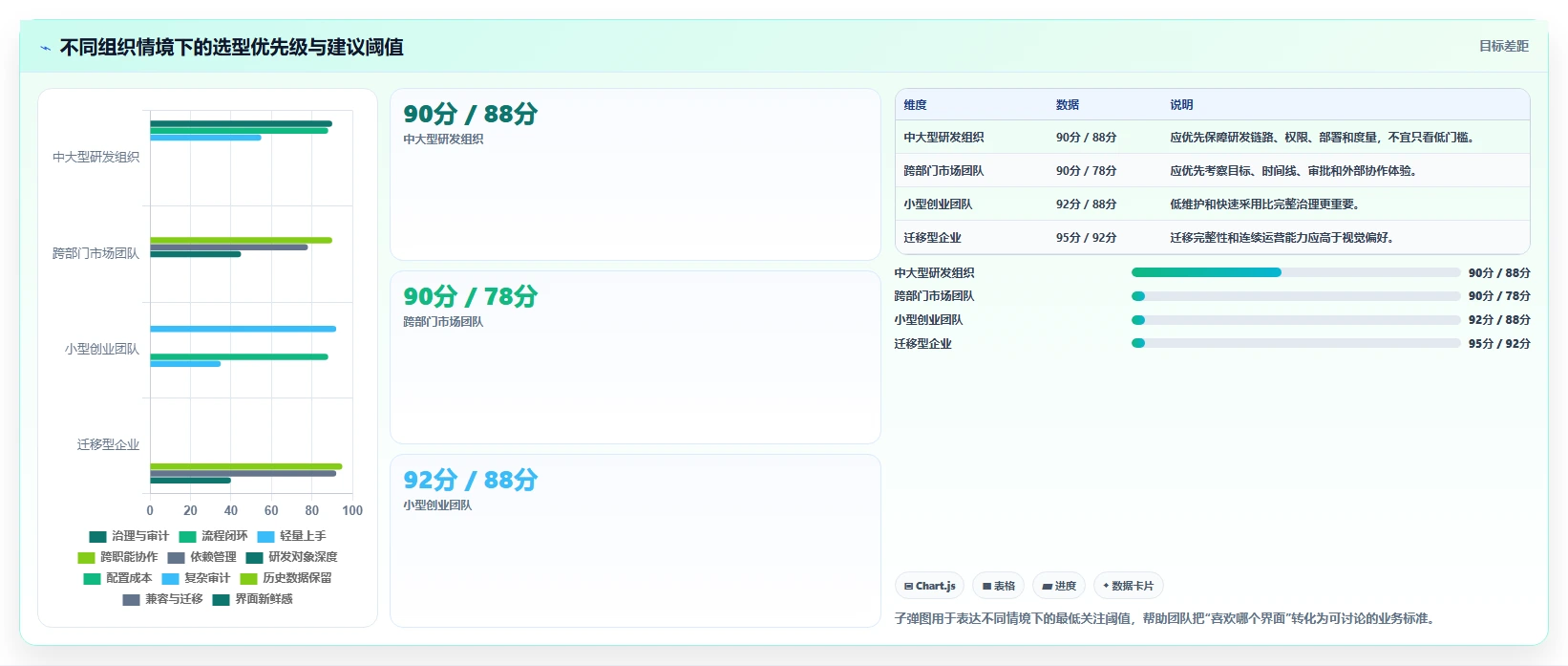Click the description starting 迁移完整性和连续运营
Viewport: 1568px width, 666px height.
[x=1284, y=238]
